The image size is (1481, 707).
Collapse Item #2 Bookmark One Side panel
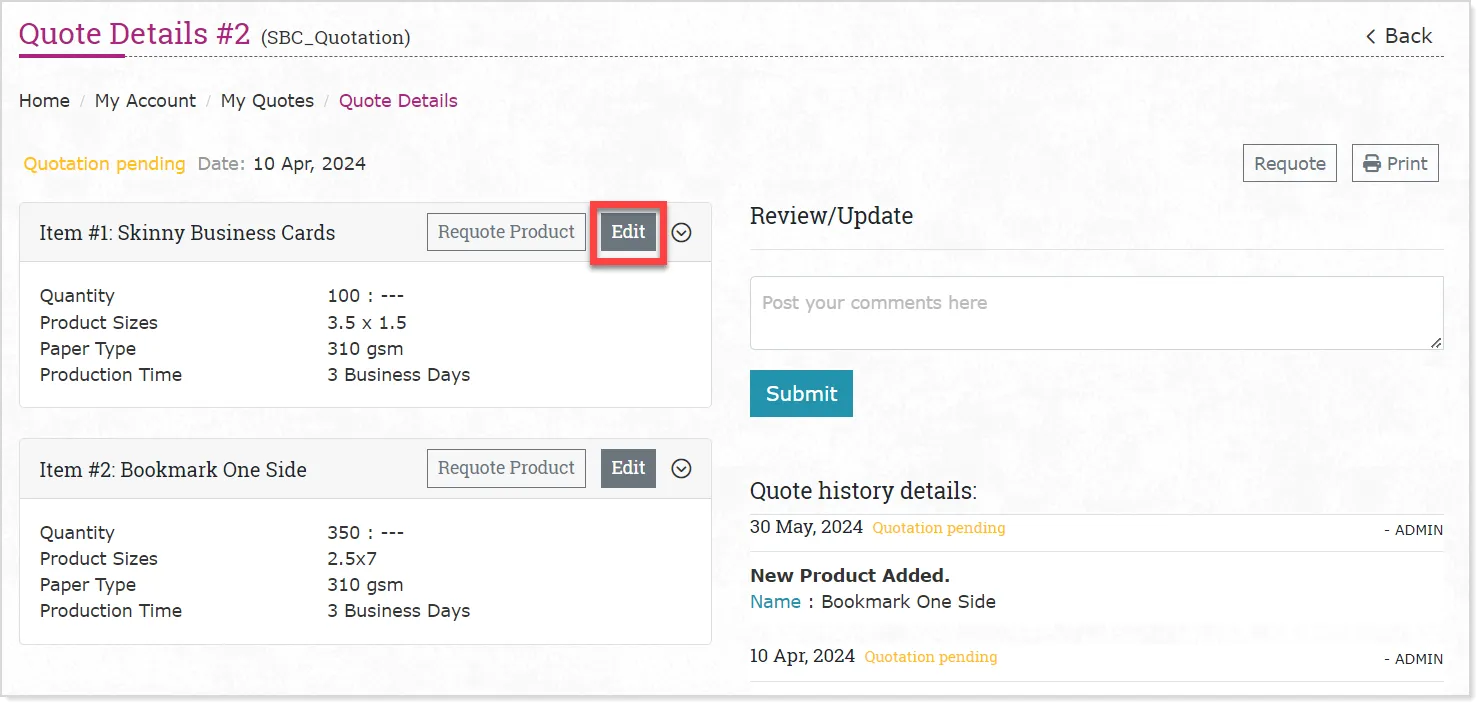tap(682, 468)
